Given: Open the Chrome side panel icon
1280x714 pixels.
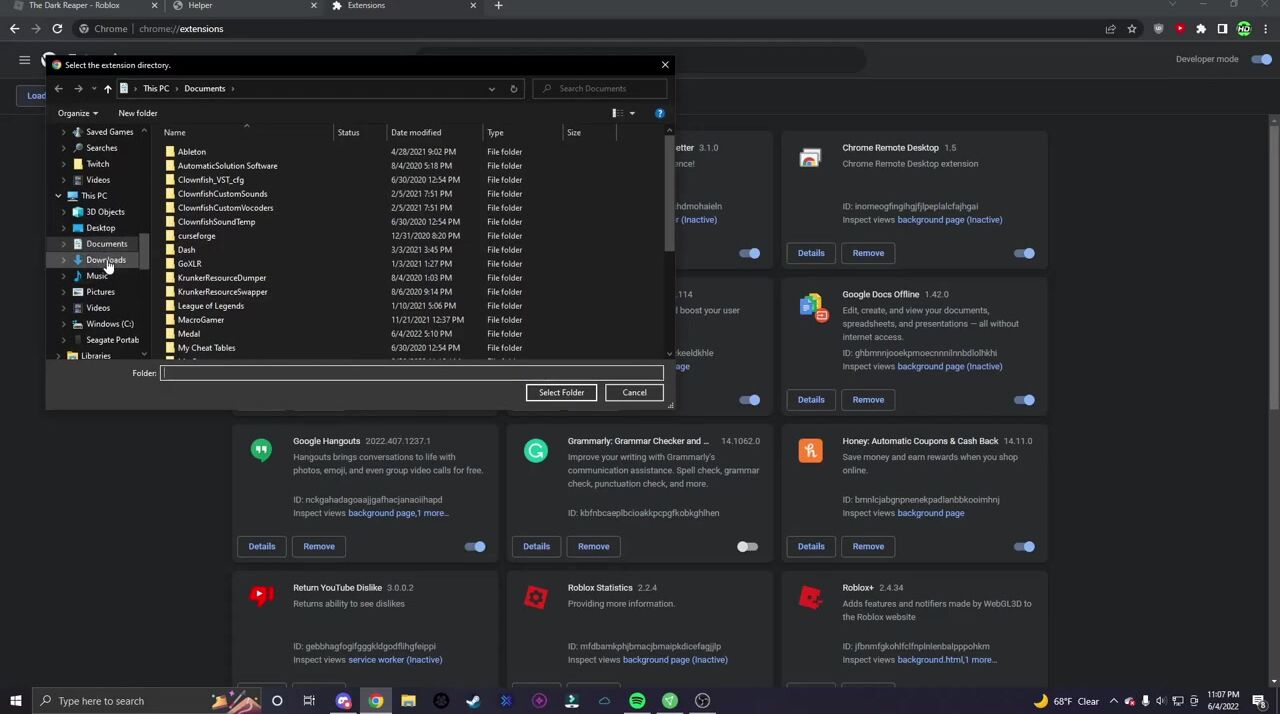Looking at the screenshot, I should pyautogui.click(x=1222, y=29).
